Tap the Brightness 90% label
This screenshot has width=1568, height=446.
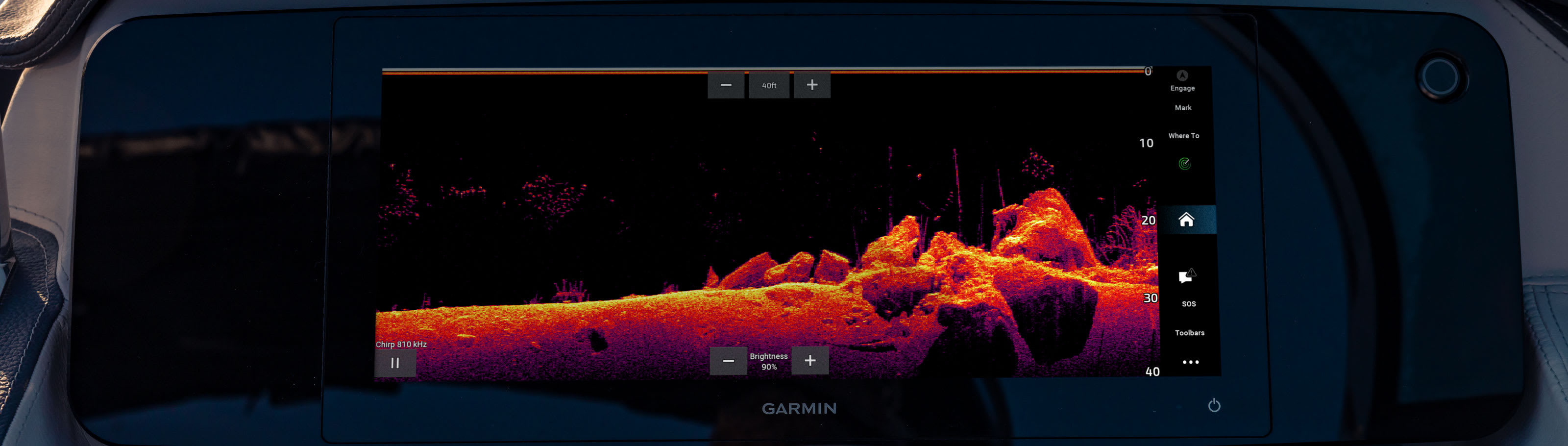pyautogui.click(x=769, y=361)
